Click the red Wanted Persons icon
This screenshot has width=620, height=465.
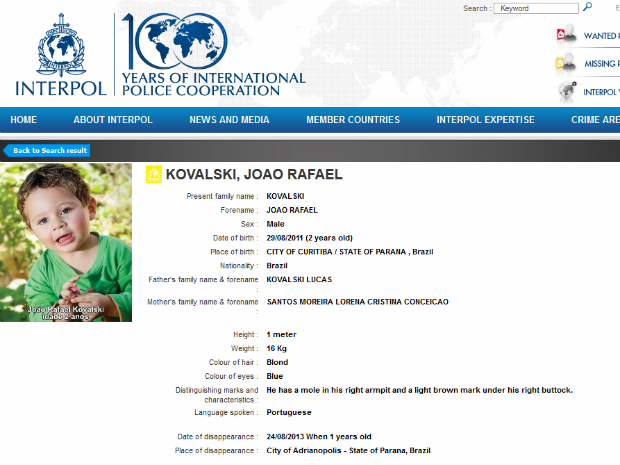[567, 36]
